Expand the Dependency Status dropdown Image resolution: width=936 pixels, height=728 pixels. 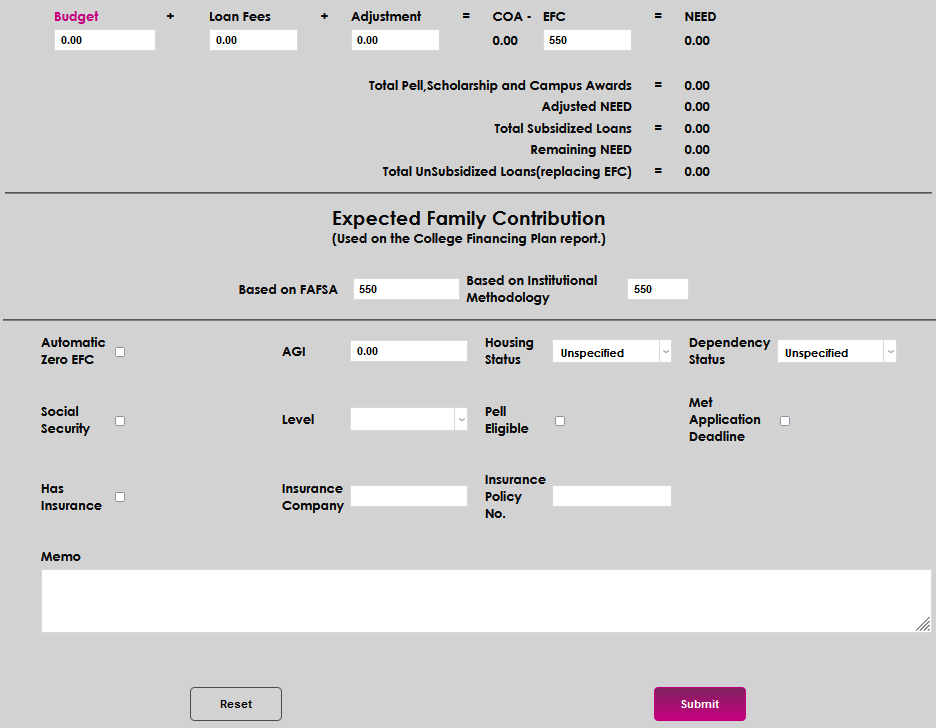click(x=836, y=352)
